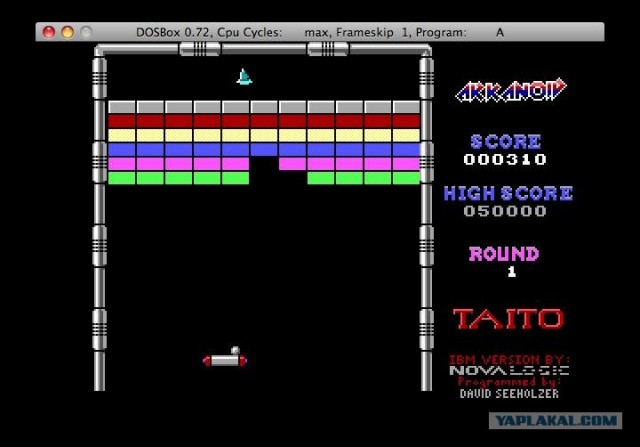
Task: Click the NOVALOGIC logo
Action: pyautogui.click(x=509, y=370)
